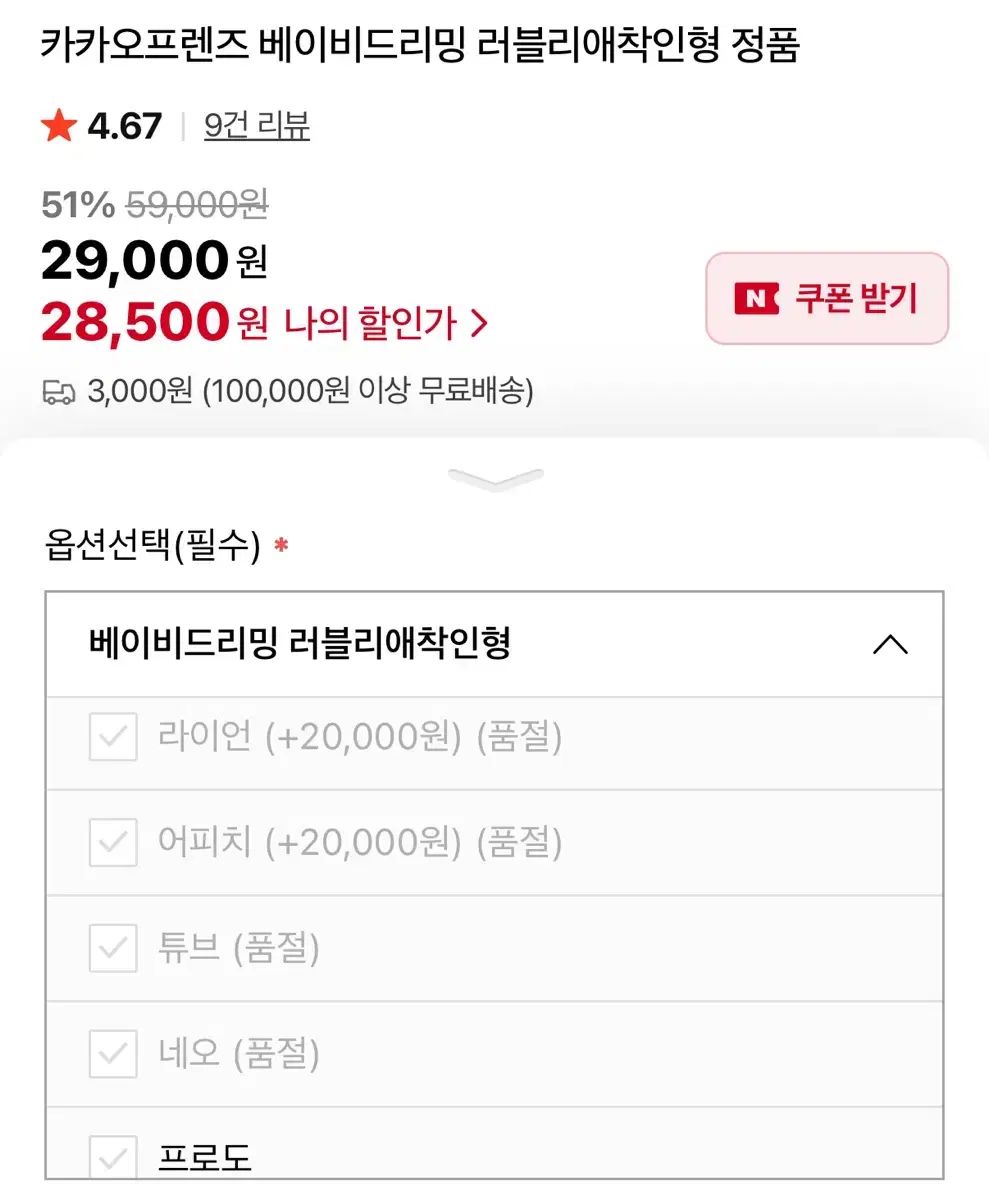Click the dropdown's up-chevron arrow
Screen dimensions: 989x1200
[x=890, y=645]
